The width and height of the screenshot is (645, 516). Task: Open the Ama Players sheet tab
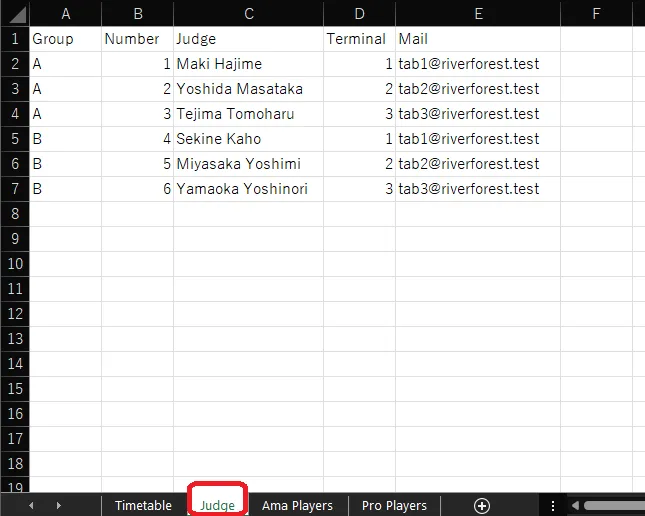click(x=297, y=506)
